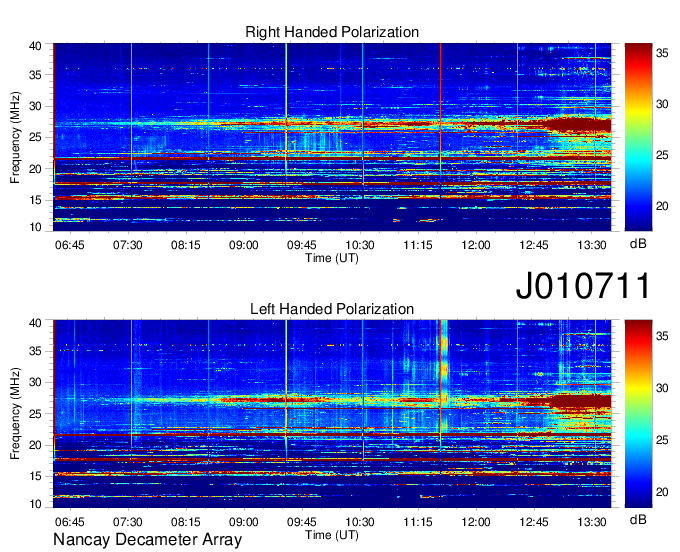Click the Left Handed Polarization title
The image size is (680, 552).
point(332,309)
